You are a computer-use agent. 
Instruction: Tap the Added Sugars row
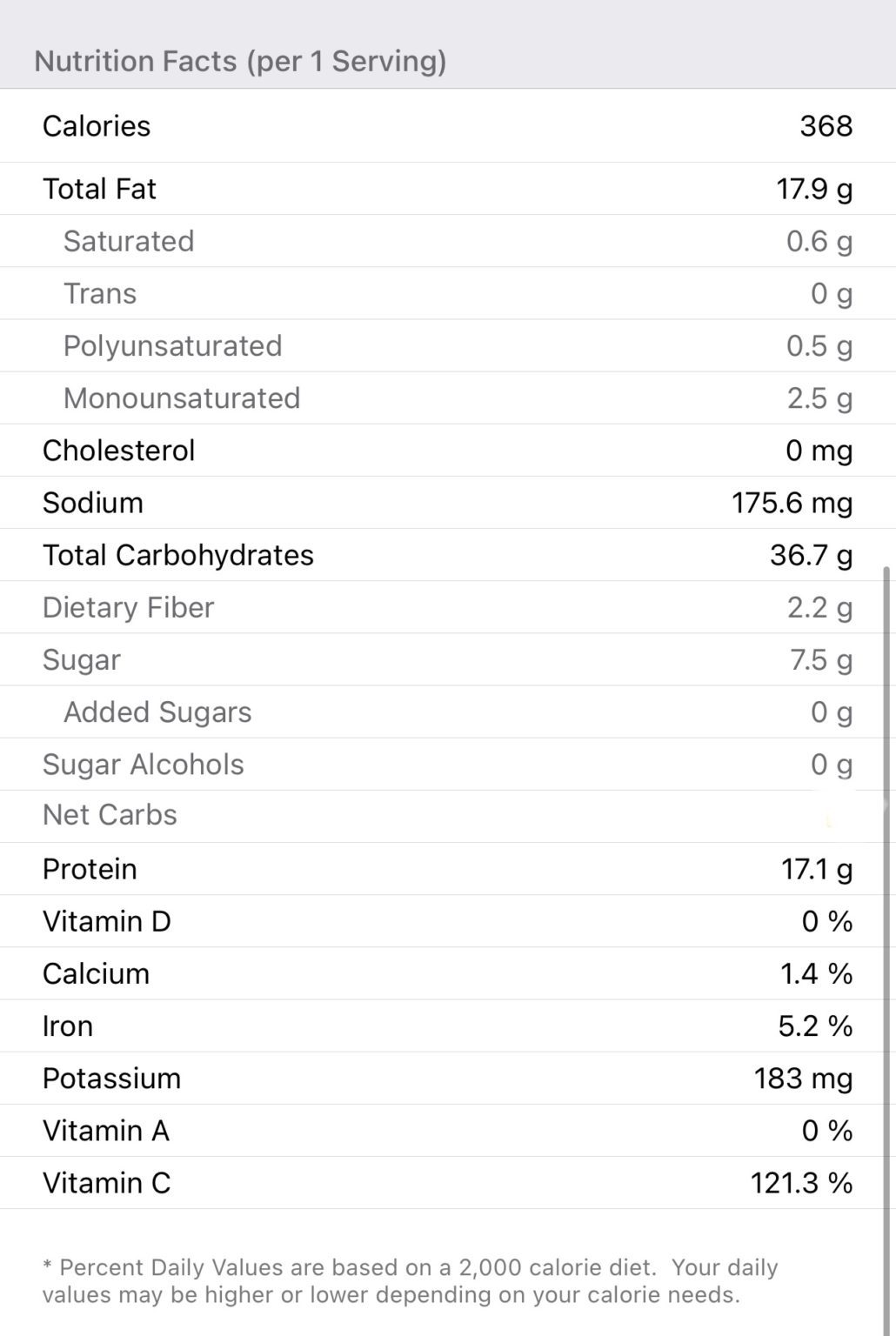point(447,712)
